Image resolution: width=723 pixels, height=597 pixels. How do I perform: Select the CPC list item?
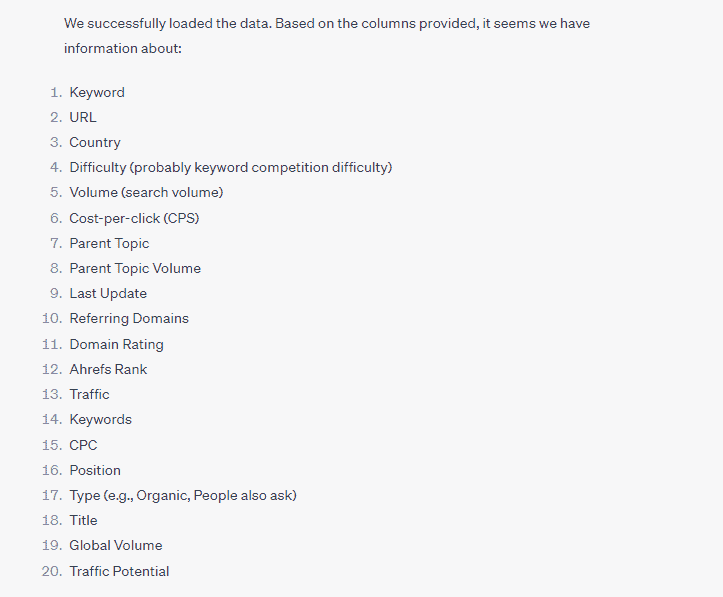83,445
